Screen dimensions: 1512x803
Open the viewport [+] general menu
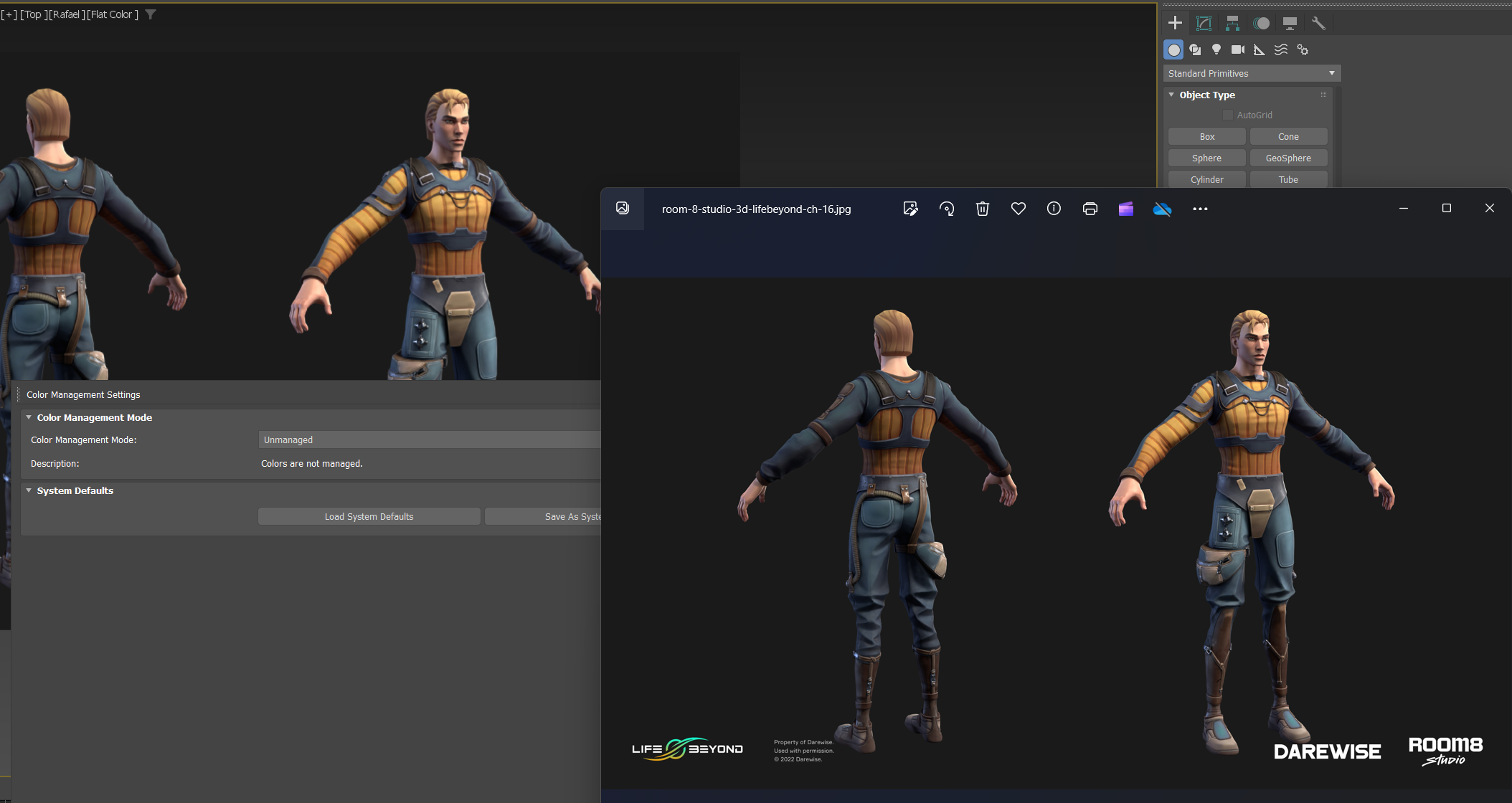(x=9, y=14)
